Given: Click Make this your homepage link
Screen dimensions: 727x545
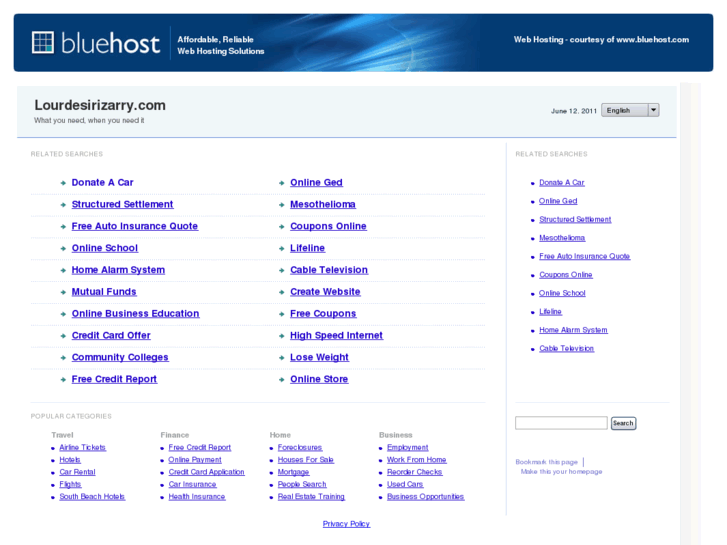Looking at the screenshot, I should pyautogui.click(x=561, y=472).
